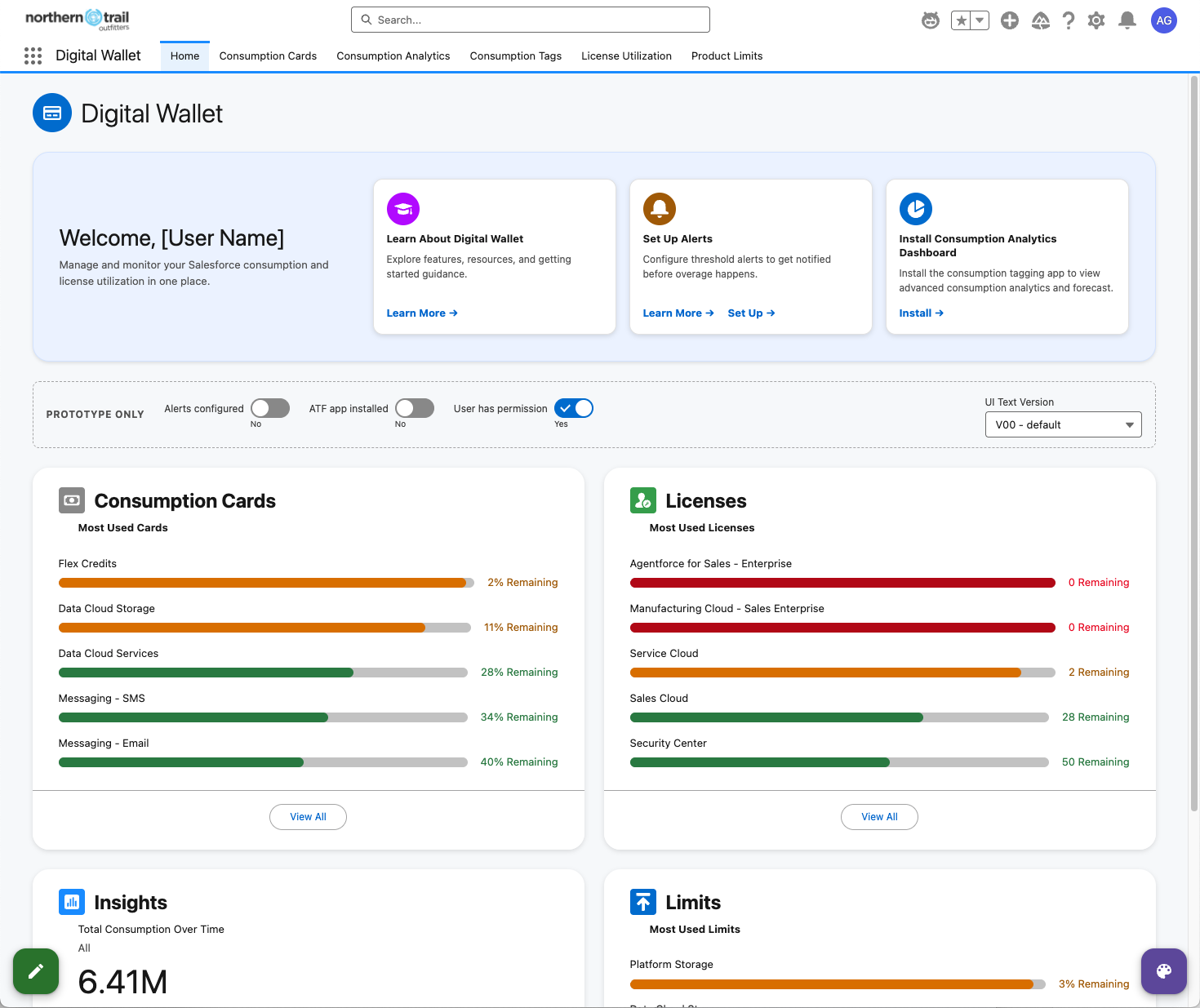
Task: Click the Trailhead guidance icon
Action: [1041, 20]
